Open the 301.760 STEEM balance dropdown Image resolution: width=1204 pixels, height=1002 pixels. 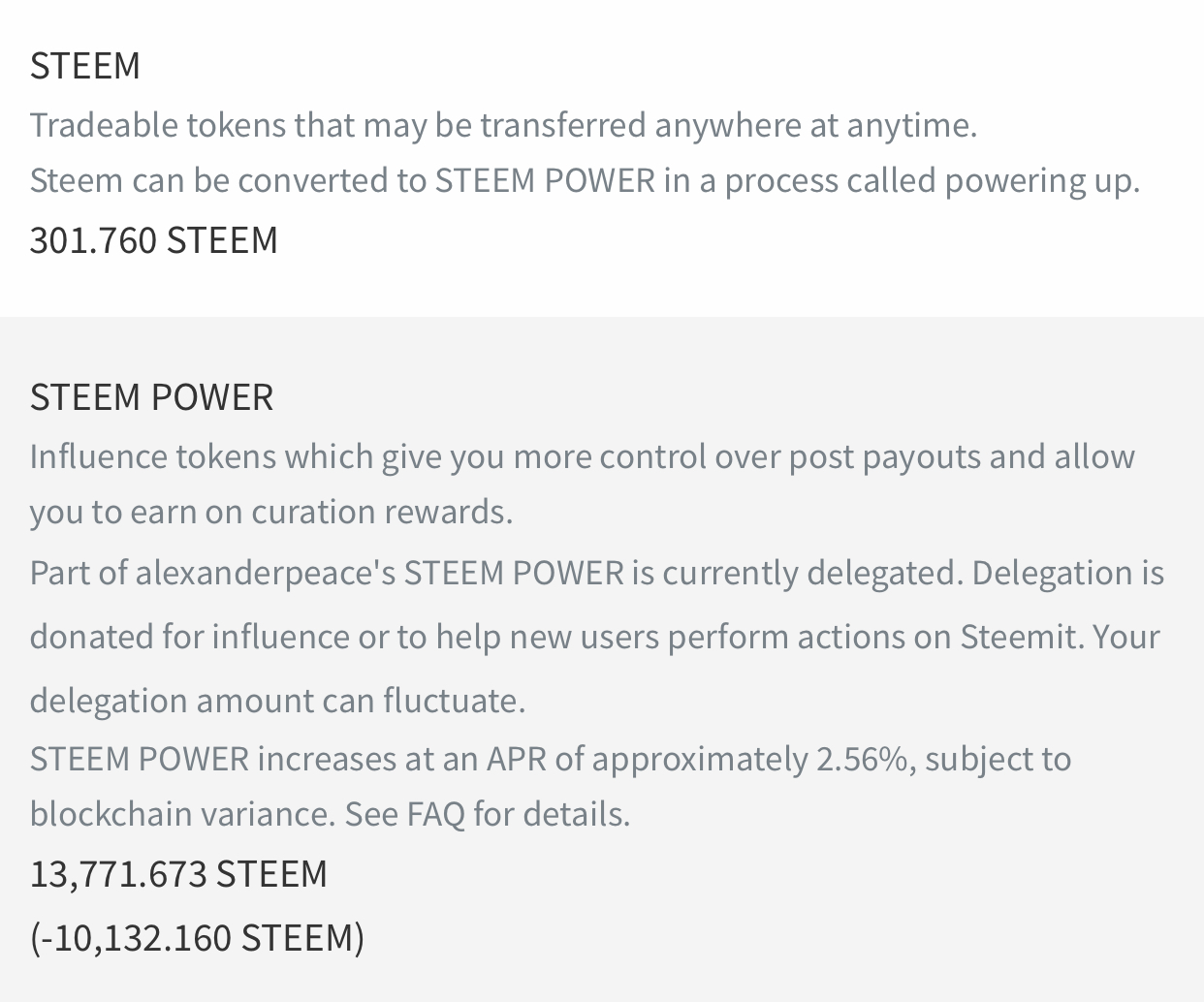click(x=153, y=240)
